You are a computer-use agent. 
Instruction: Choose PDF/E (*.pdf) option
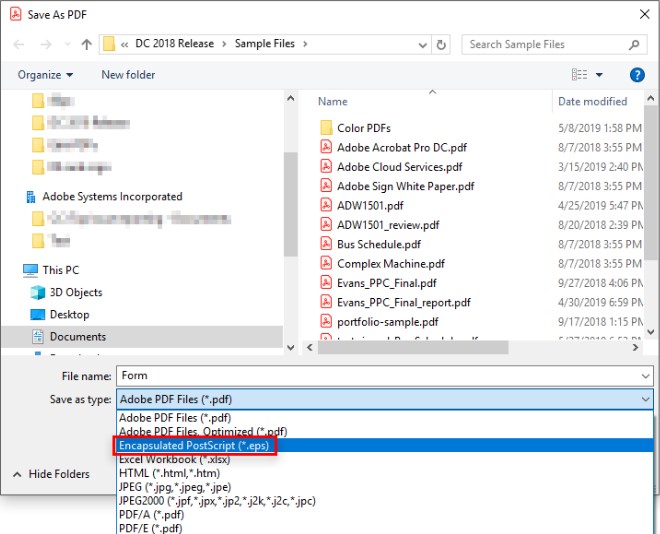(385, 528)
